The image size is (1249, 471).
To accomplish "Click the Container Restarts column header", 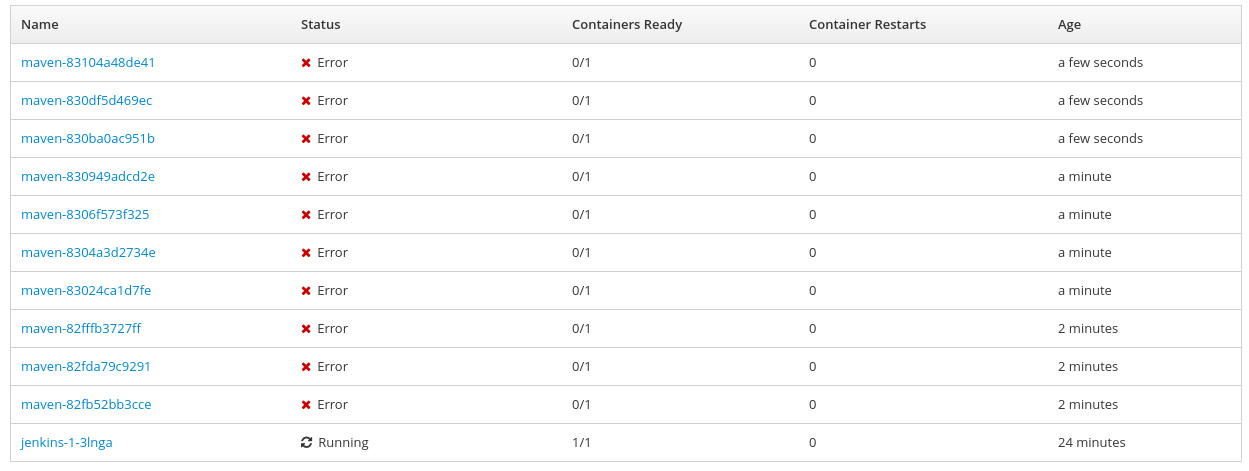I will 867,24.
